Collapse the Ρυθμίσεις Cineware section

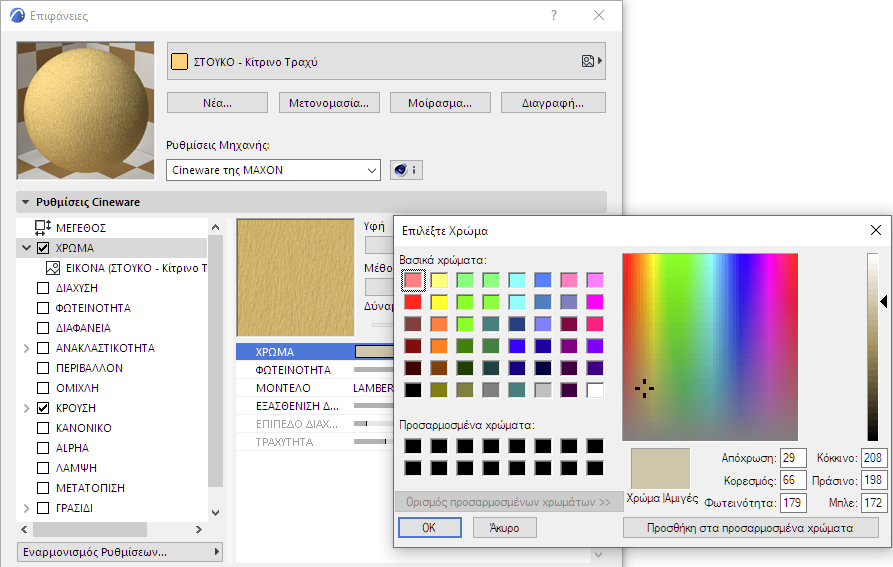pyautogui.click(x=25, y=202)
